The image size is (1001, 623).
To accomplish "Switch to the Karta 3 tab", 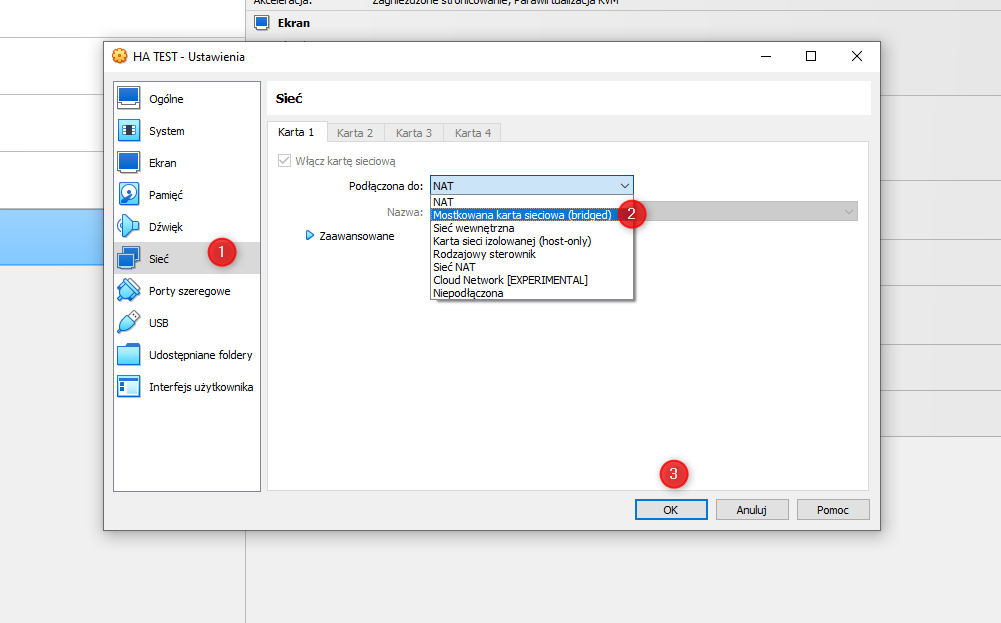I will (414, 132).
